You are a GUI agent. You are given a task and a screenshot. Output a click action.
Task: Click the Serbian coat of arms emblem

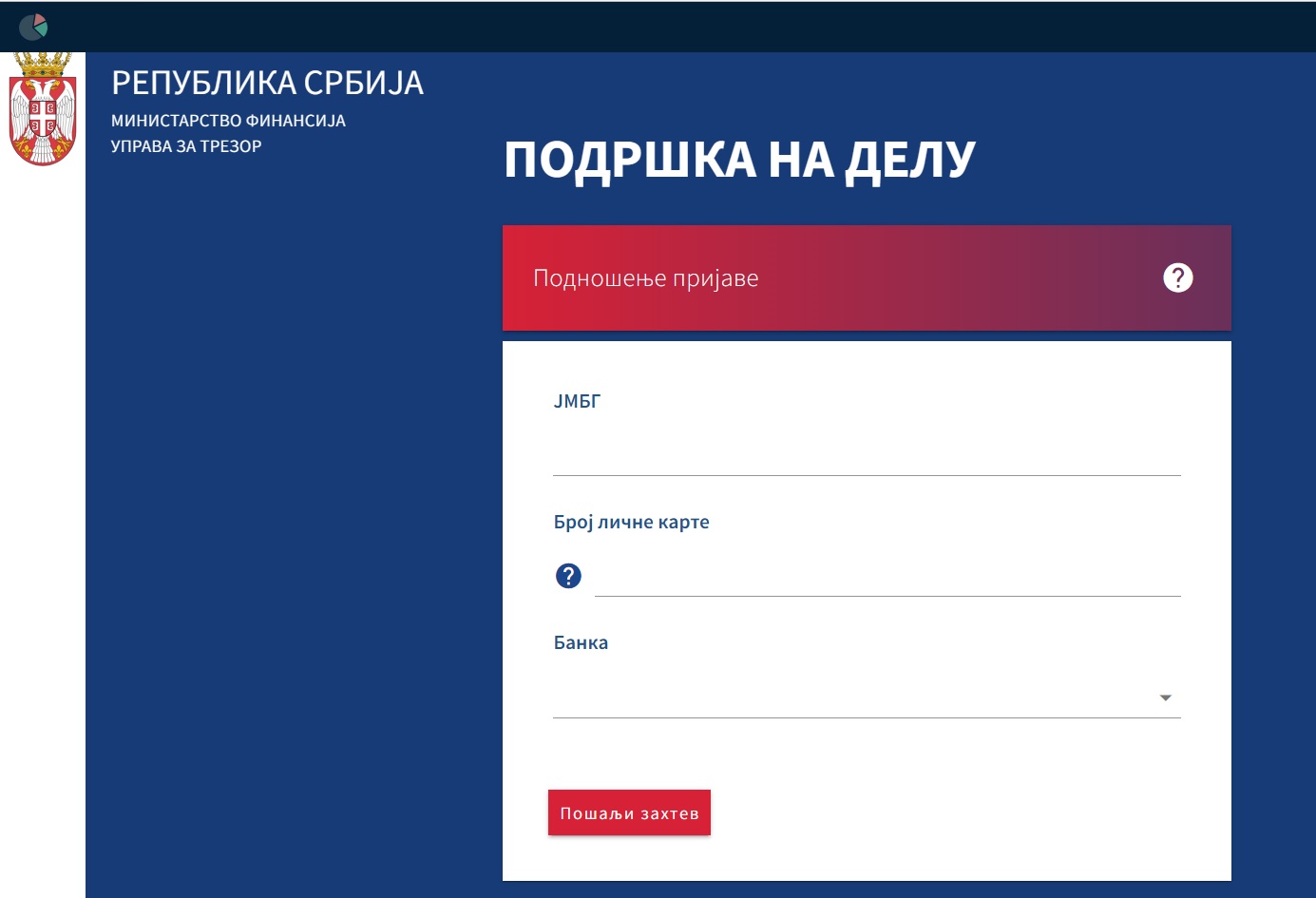click(43, 109)
